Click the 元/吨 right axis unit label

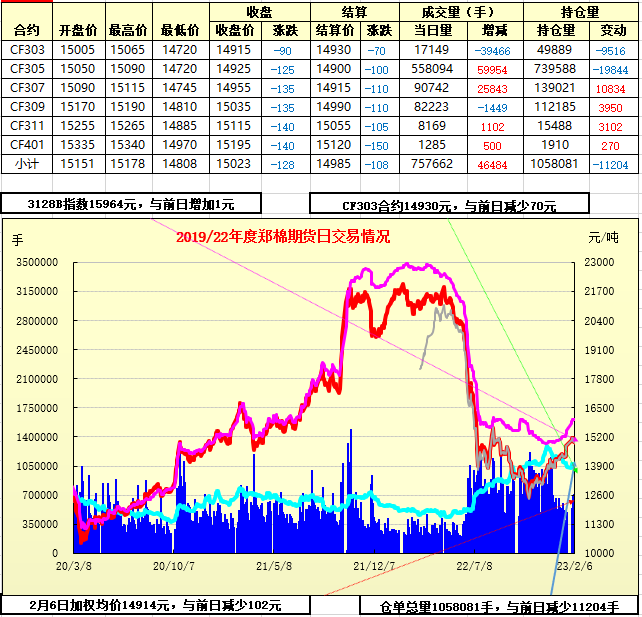point(603,238)
